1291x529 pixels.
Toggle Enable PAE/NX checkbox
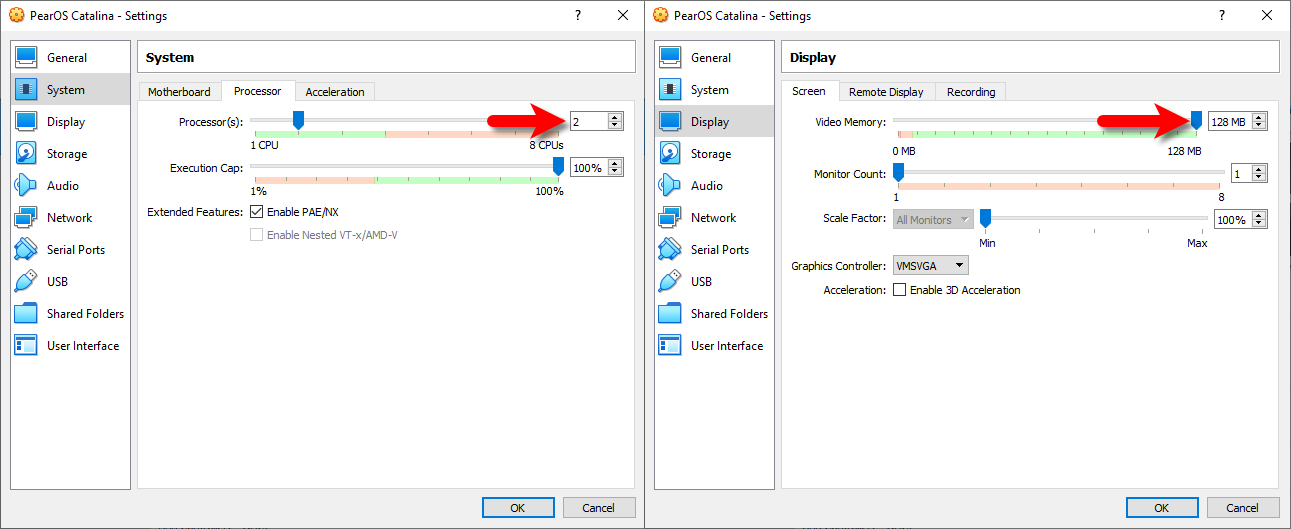coord(256,212)
